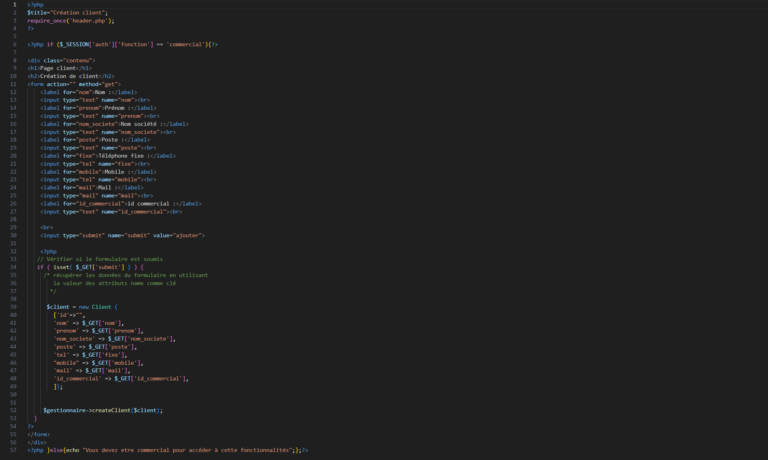Click the "mobile" => $_GET['mobile'] entry
Image resolution: width=768 pixels, height=460 pixels.
[x=98, y=363]
